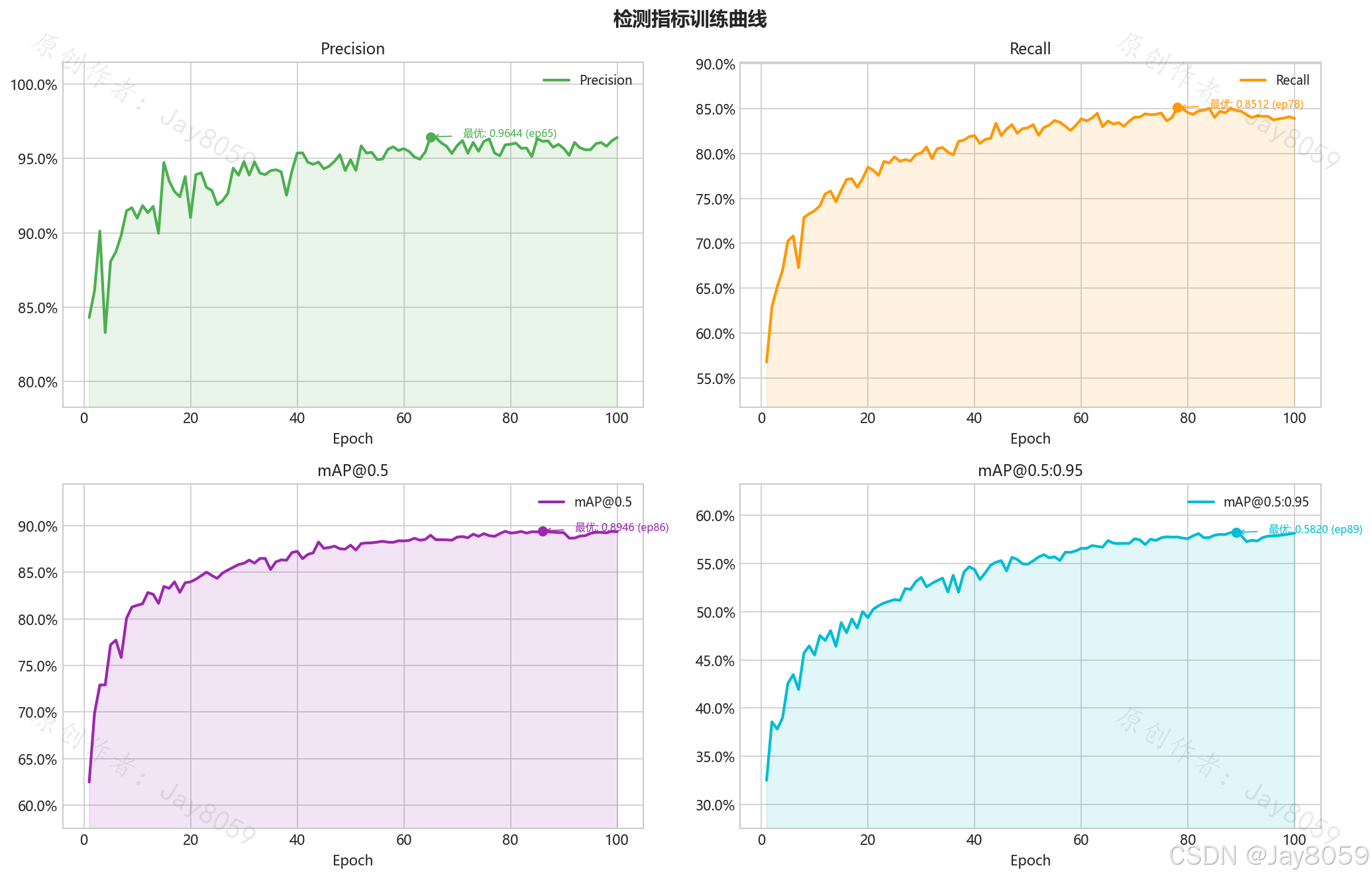Click the Recall legend text label
The image size is (1372, 878).
(x=1292, y=80)
